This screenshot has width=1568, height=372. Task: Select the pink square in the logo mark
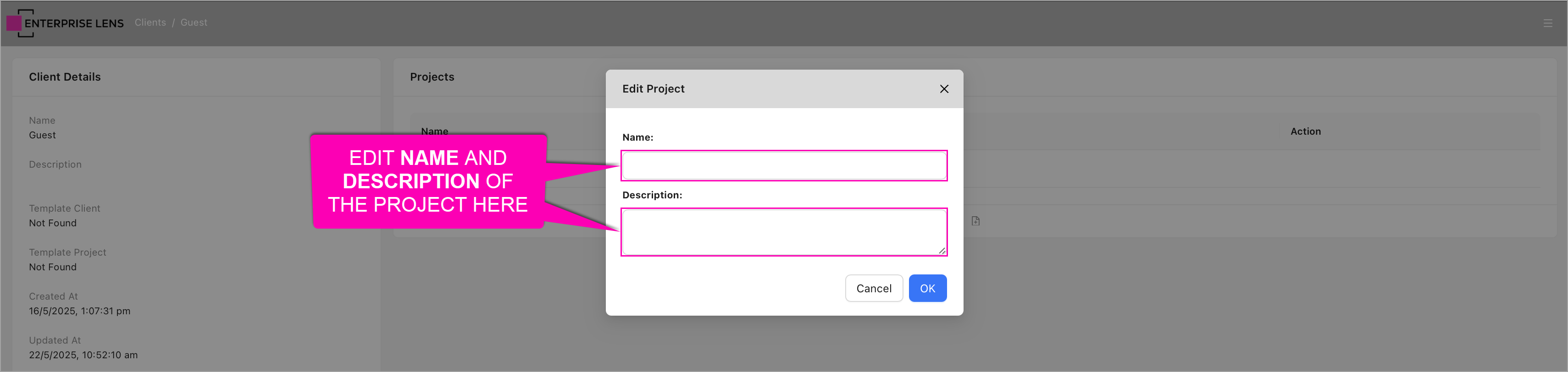pos(15,23)
